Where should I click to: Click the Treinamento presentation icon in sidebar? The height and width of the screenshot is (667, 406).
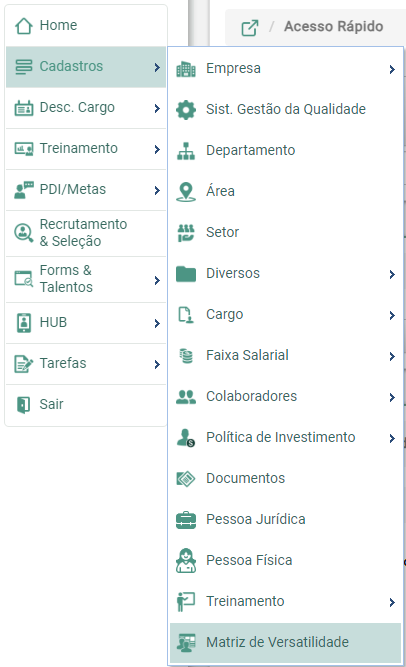(x=24, y=149)
